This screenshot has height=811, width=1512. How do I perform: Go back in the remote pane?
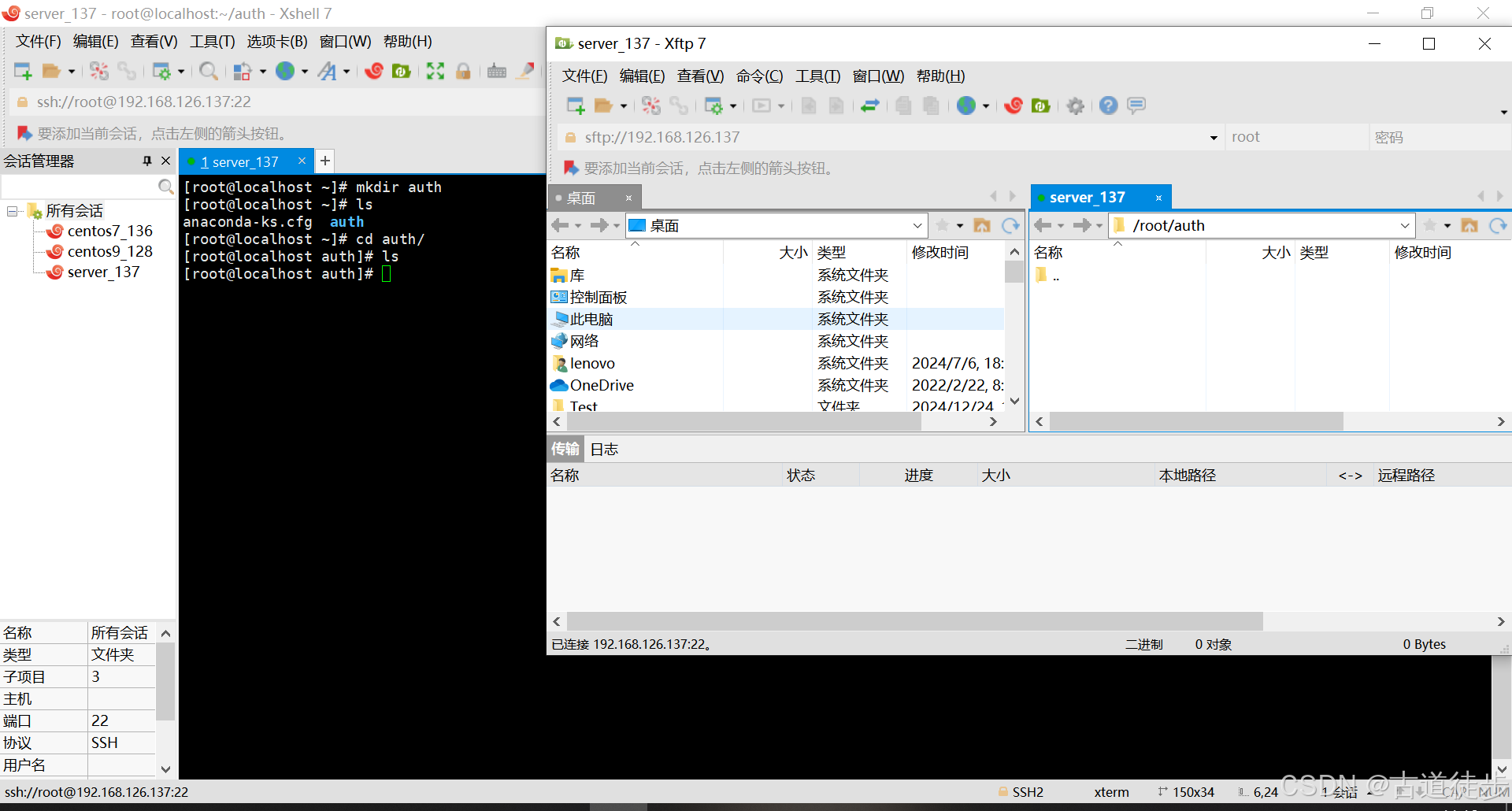coord(1043,226)
